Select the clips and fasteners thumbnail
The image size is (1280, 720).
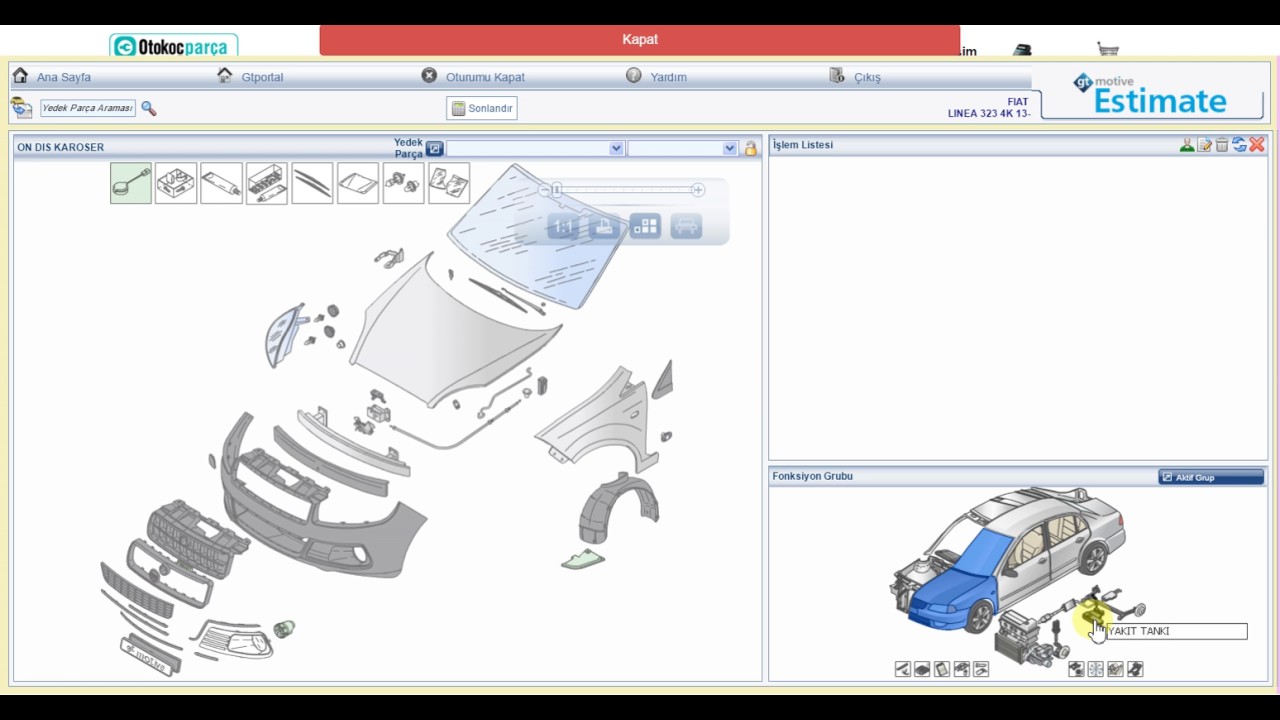403,184
